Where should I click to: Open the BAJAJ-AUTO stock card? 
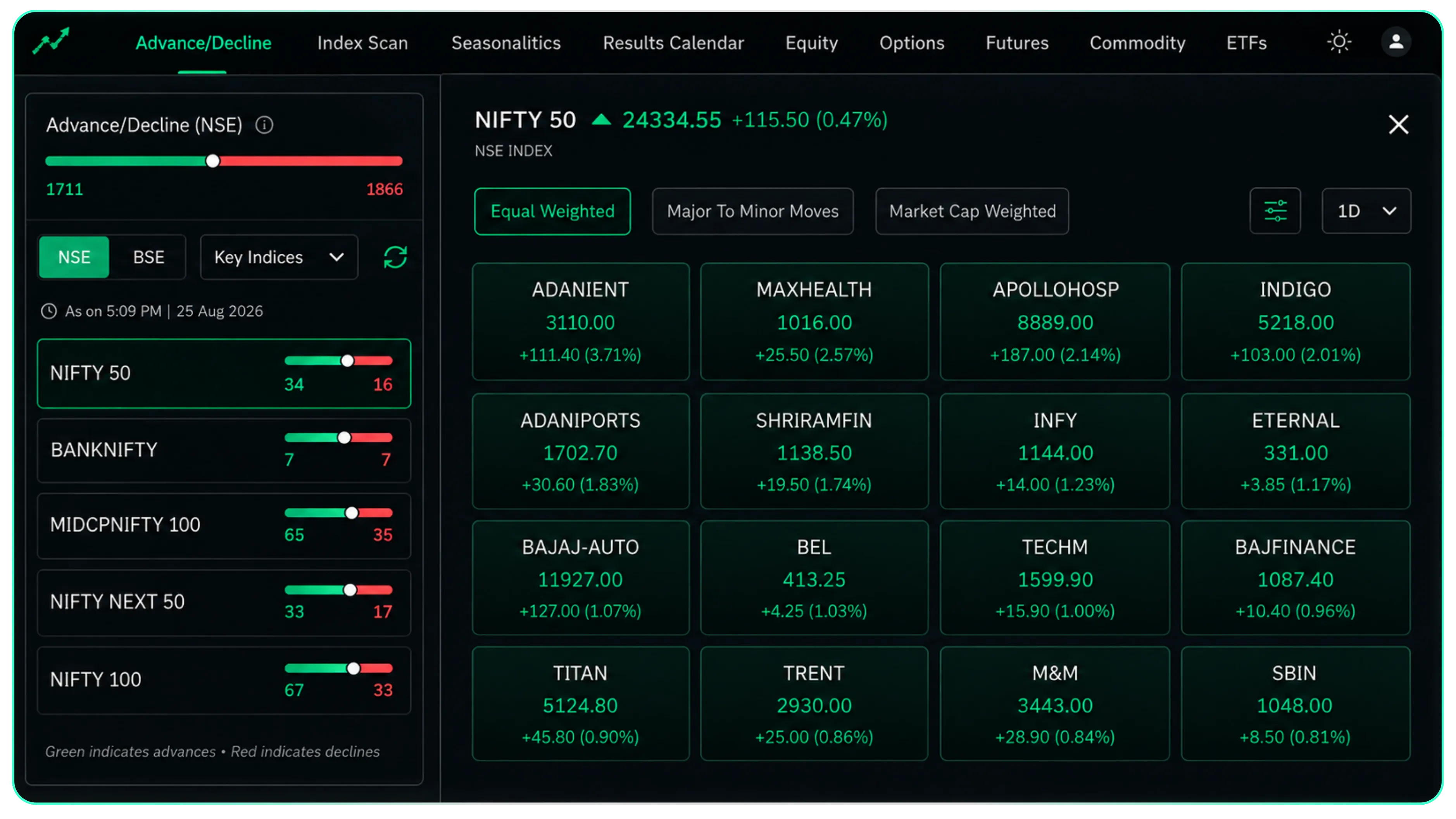click(580, 578)
